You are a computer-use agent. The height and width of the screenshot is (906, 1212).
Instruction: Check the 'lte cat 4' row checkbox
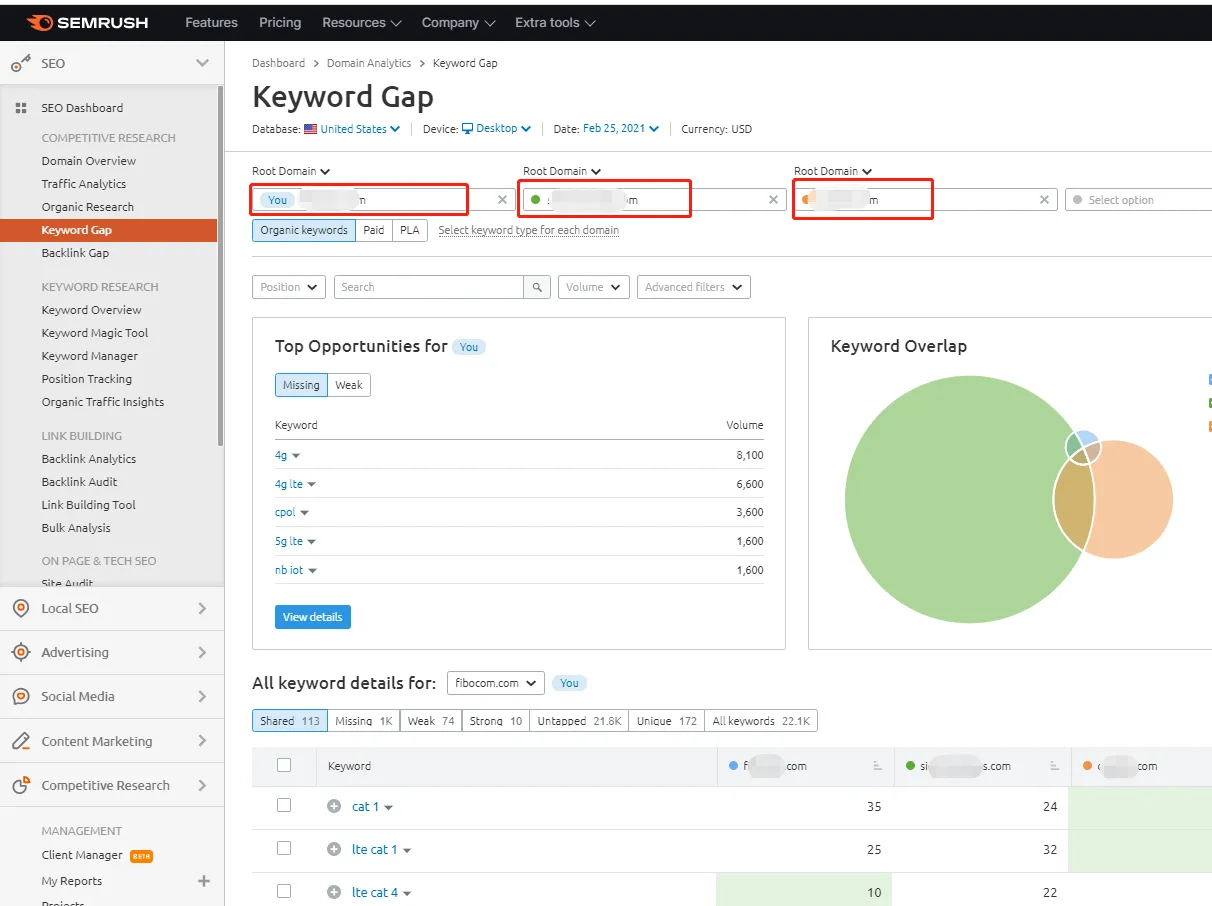click(x=284, y=891)
